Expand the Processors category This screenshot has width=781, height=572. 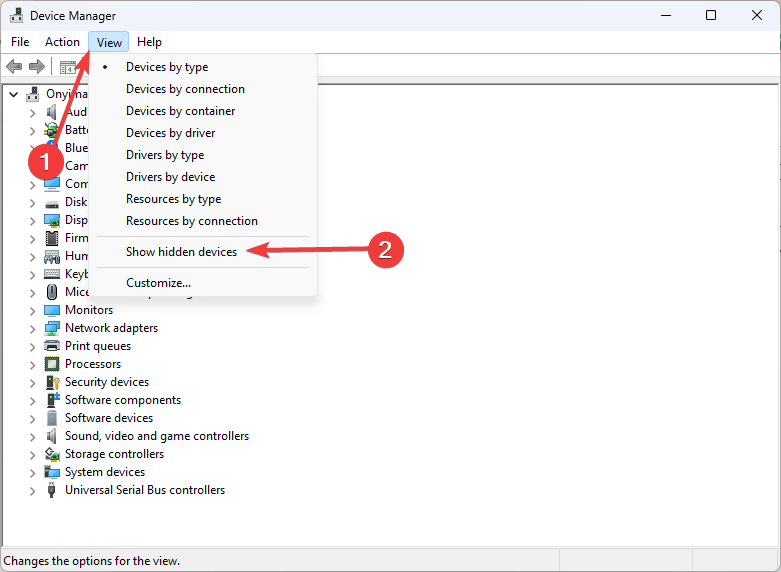(x=32, y=365)
